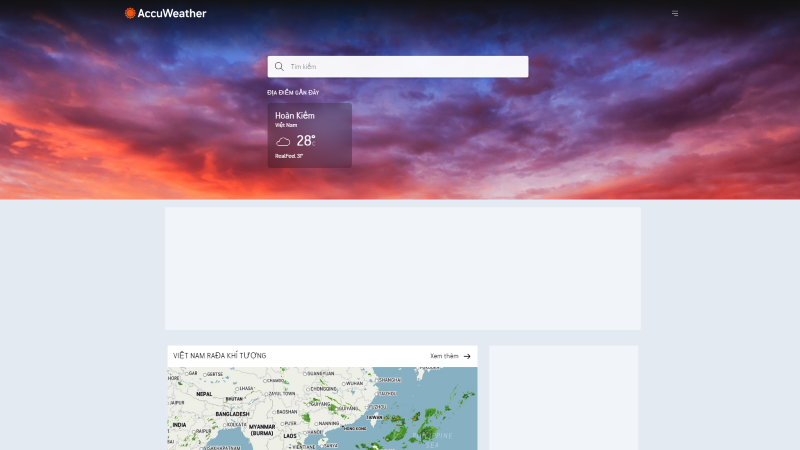Open the hamburger menu in the header
Screen dimensions: 800x450
[x=675, y=13]
